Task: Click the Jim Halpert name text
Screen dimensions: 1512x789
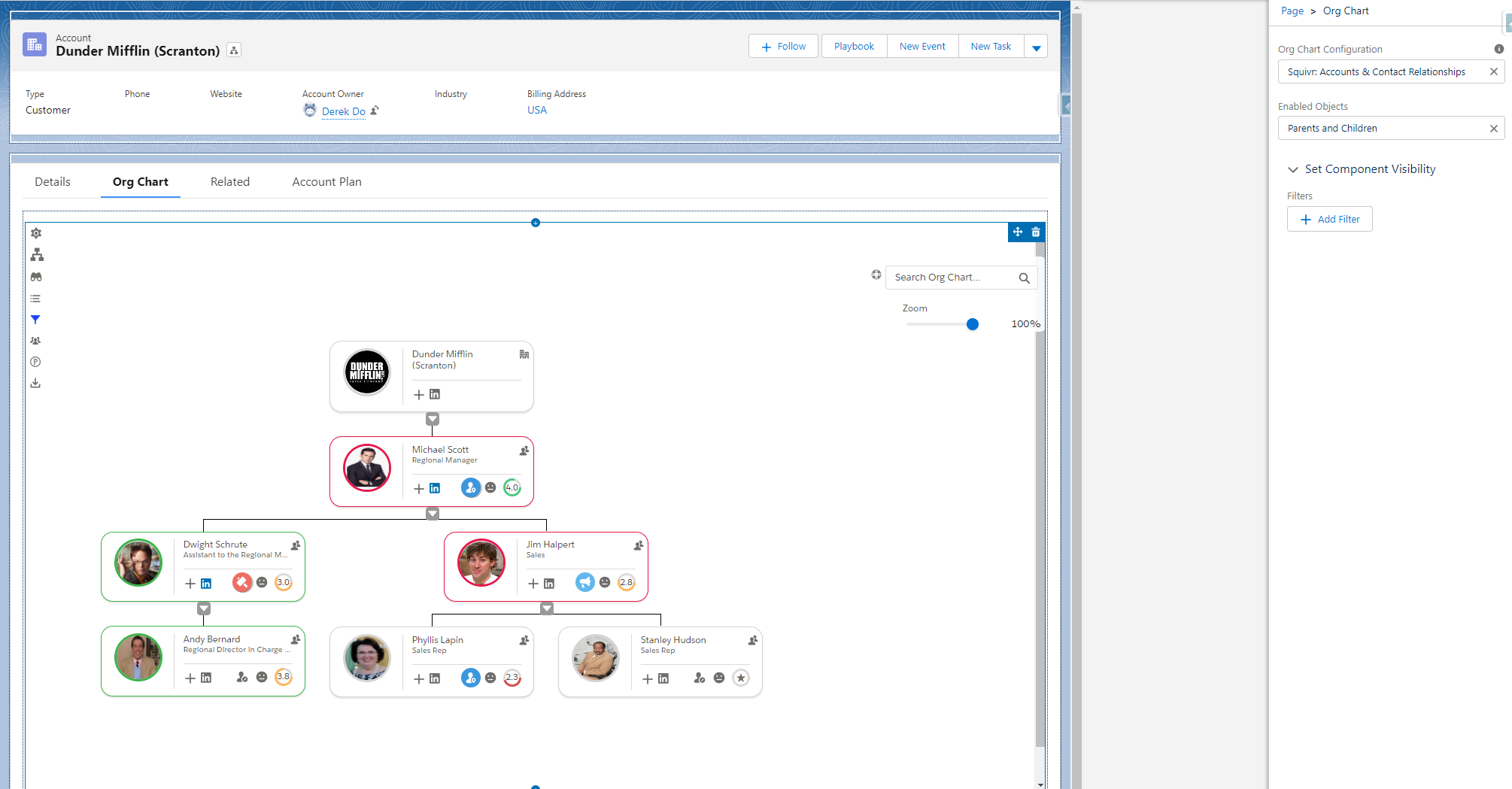Action: 550,545
